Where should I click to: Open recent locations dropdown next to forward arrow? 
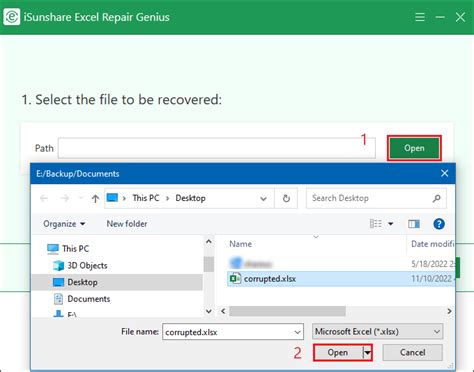(x=80, y=198)
